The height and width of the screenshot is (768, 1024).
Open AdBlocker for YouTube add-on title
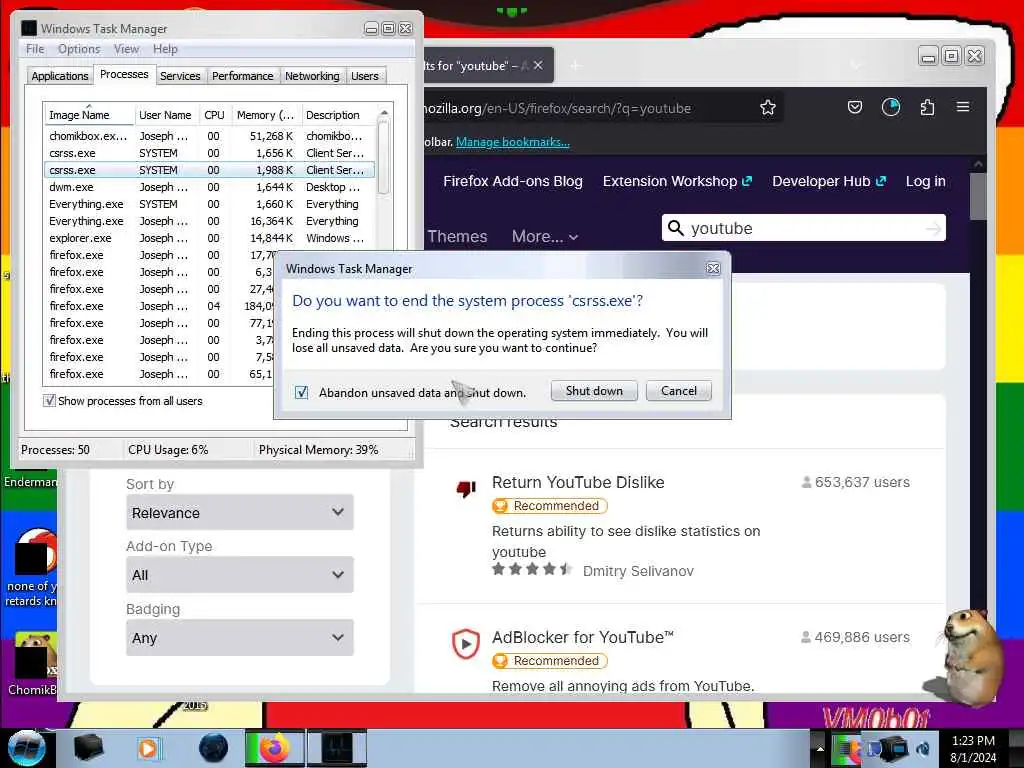coord(583,637)
